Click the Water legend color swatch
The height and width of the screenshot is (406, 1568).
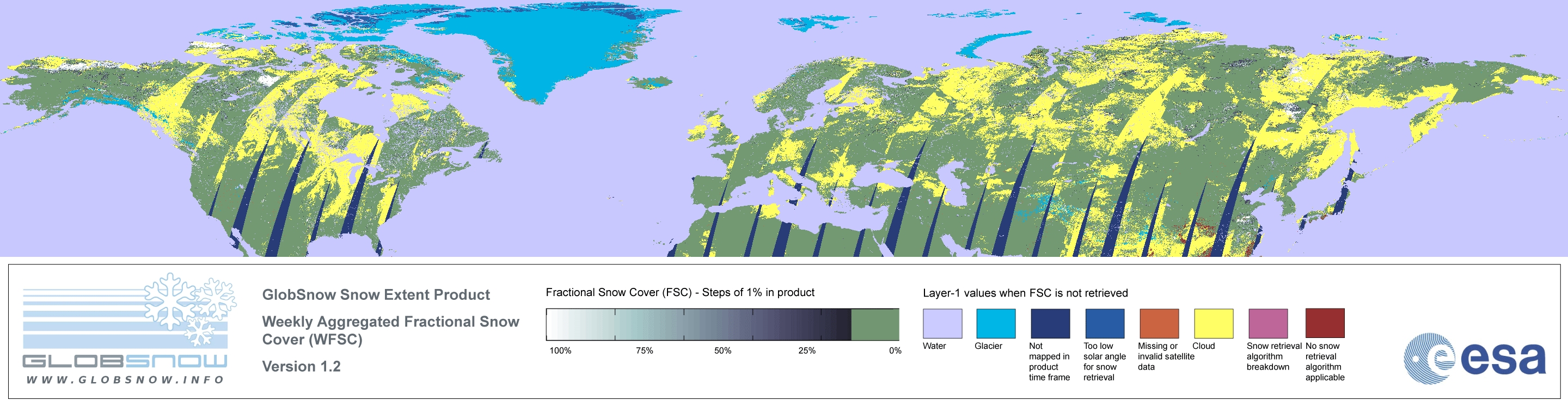click(x=942, y=323)
